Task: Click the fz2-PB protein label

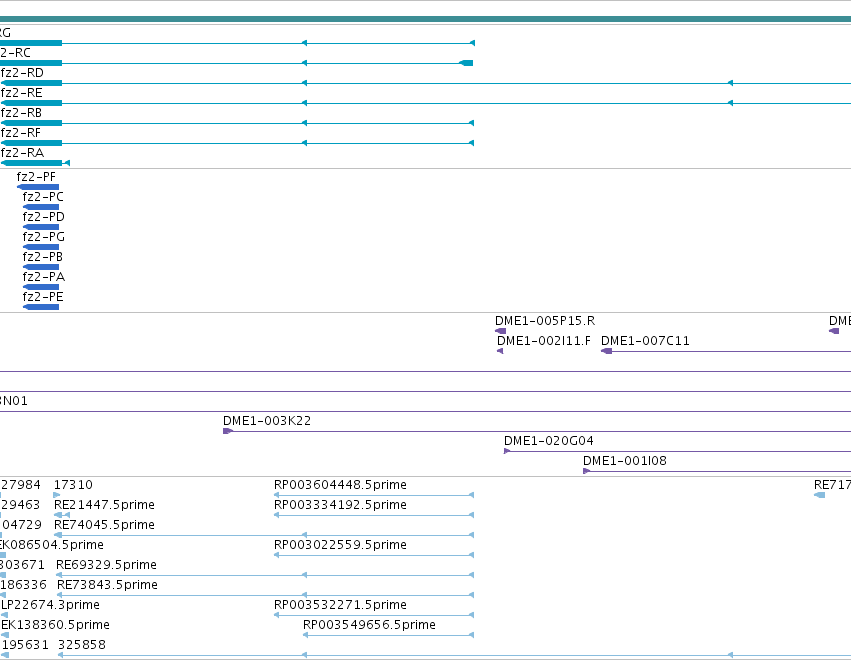Action: pyautogui.click(x=43, y=257)
